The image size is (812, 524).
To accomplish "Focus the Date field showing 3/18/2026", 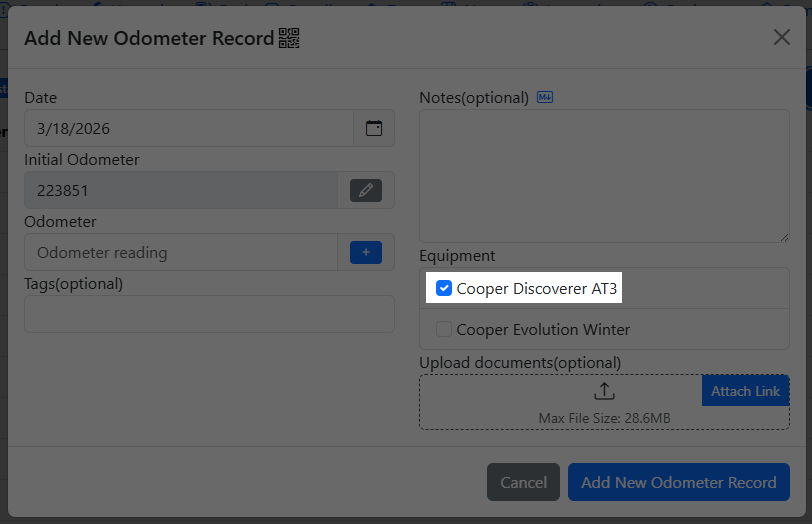I will coord(190,128).
